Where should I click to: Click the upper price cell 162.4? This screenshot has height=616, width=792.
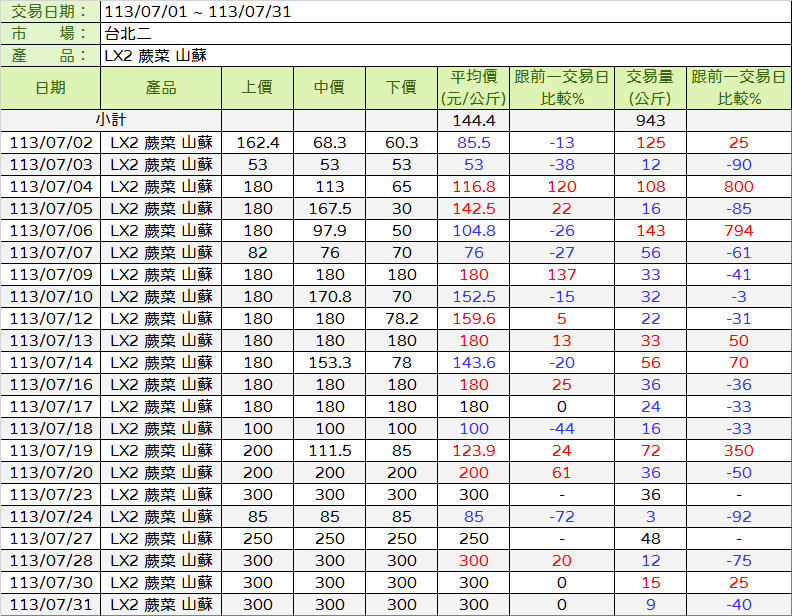tap(257, 142)
